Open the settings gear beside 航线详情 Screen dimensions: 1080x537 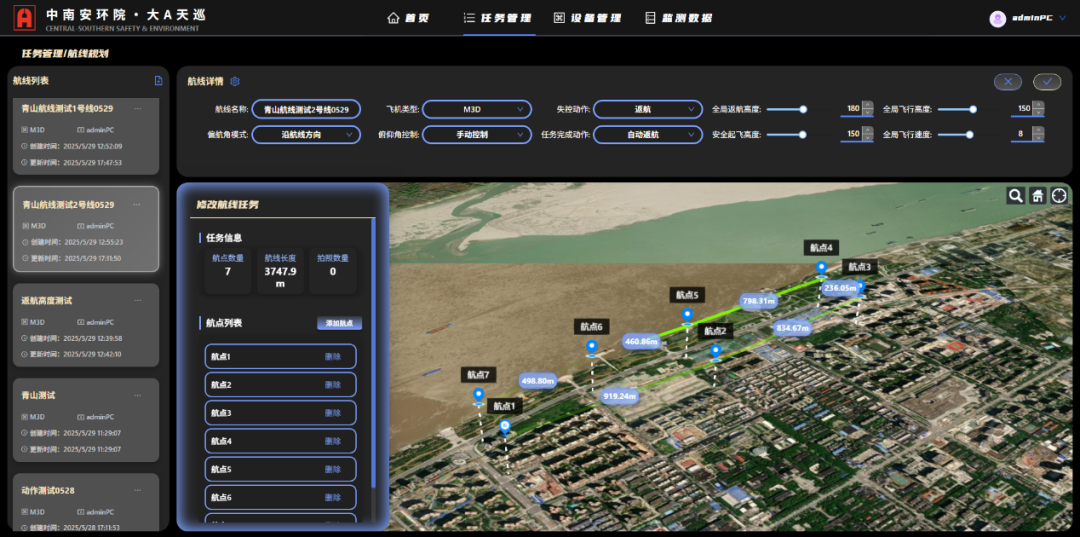[x=235, y=82]
